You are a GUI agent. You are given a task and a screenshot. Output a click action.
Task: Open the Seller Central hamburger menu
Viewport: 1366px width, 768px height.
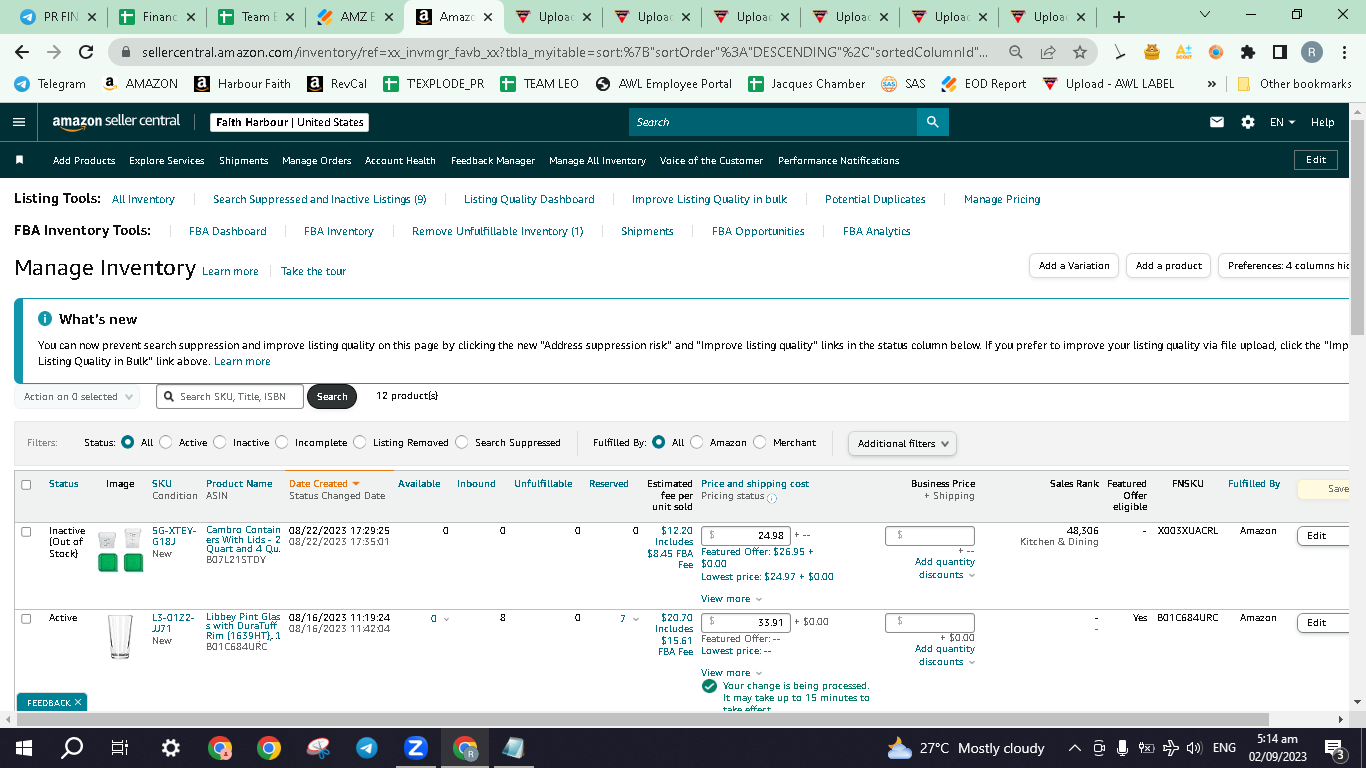19,122
